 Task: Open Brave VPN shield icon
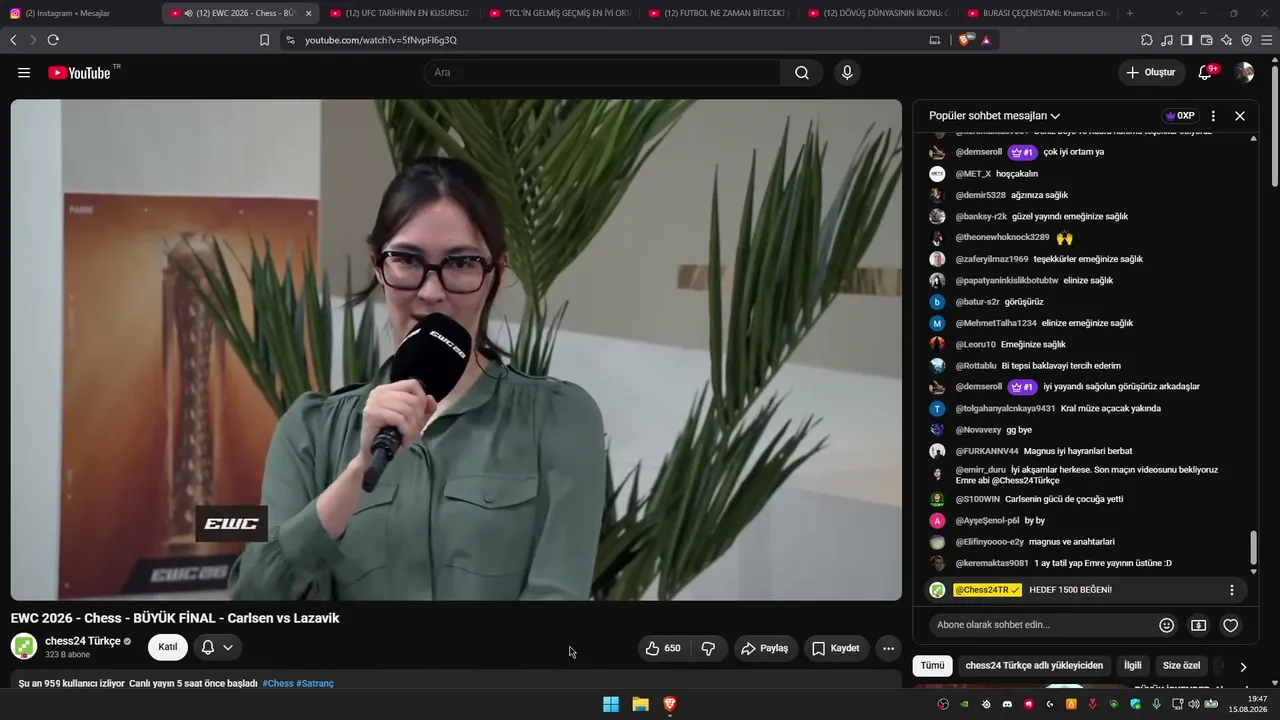1247,40
